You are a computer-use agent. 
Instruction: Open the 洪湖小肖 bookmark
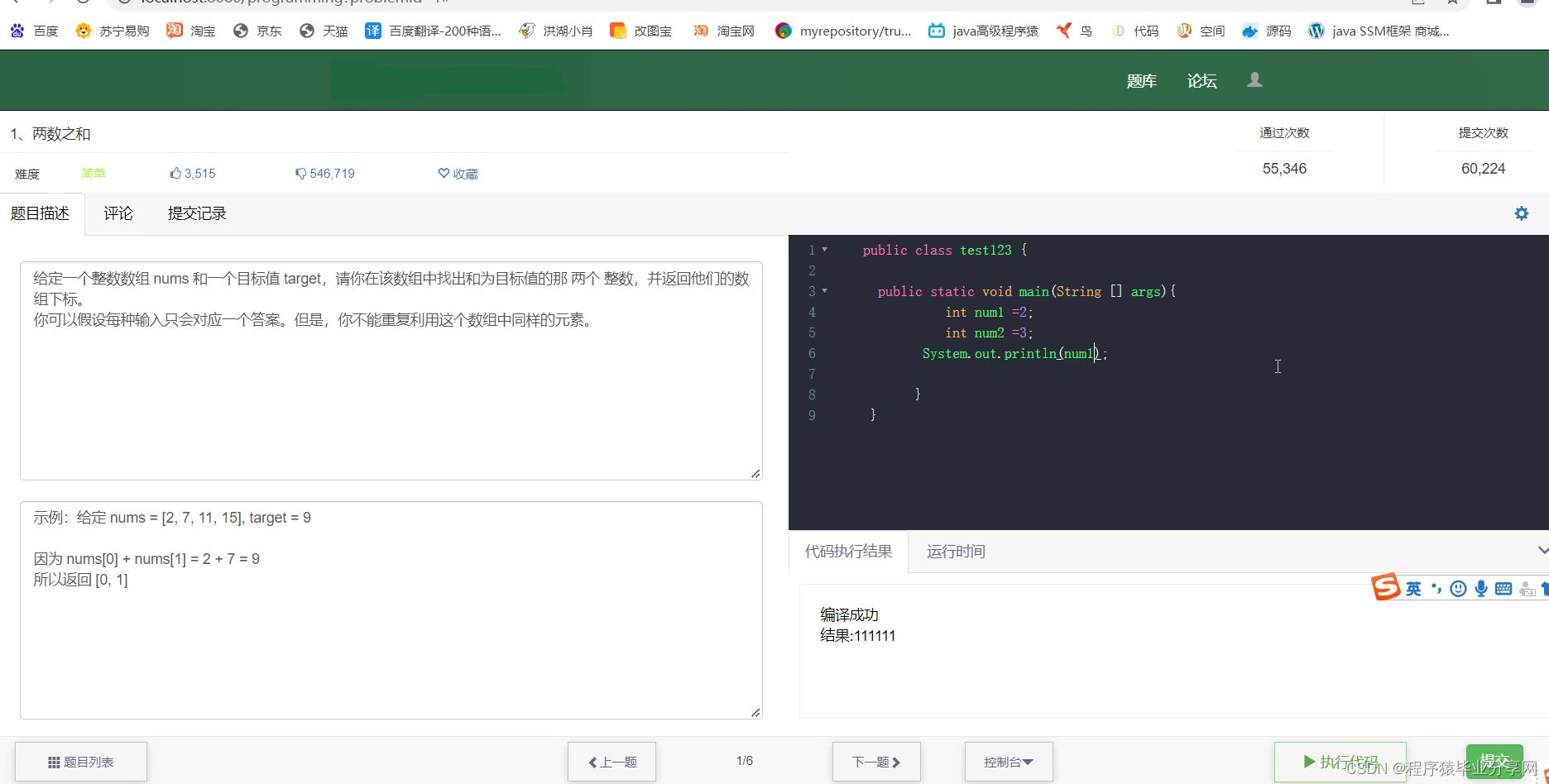point(555,31)
